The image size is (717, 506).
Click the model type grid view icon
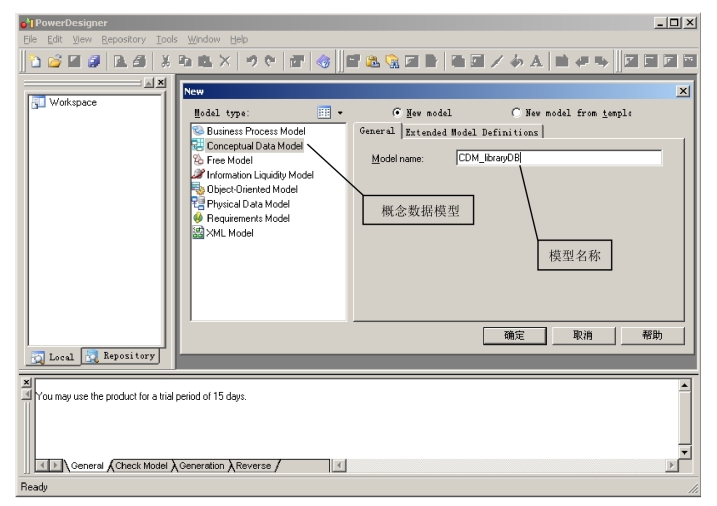coord(324,112)
